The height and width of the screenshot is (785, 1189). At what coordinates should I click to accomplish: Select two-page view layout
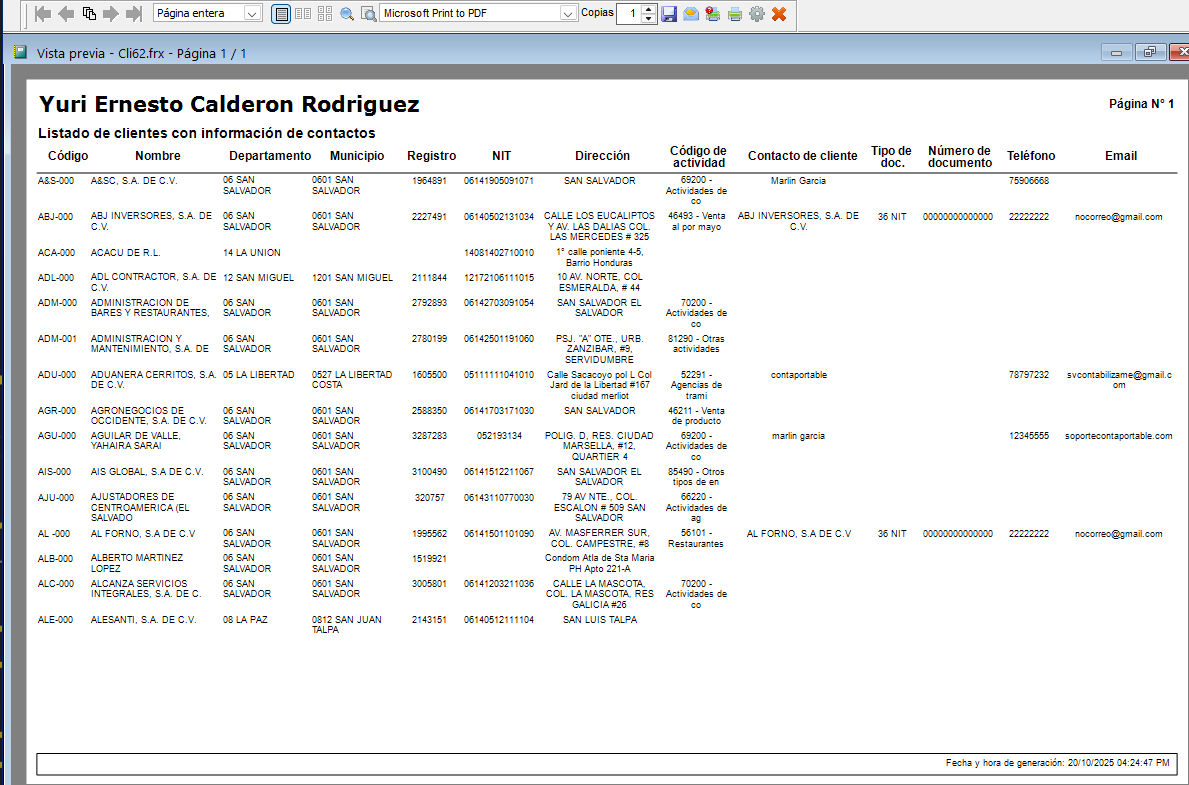tap(303, 14)
